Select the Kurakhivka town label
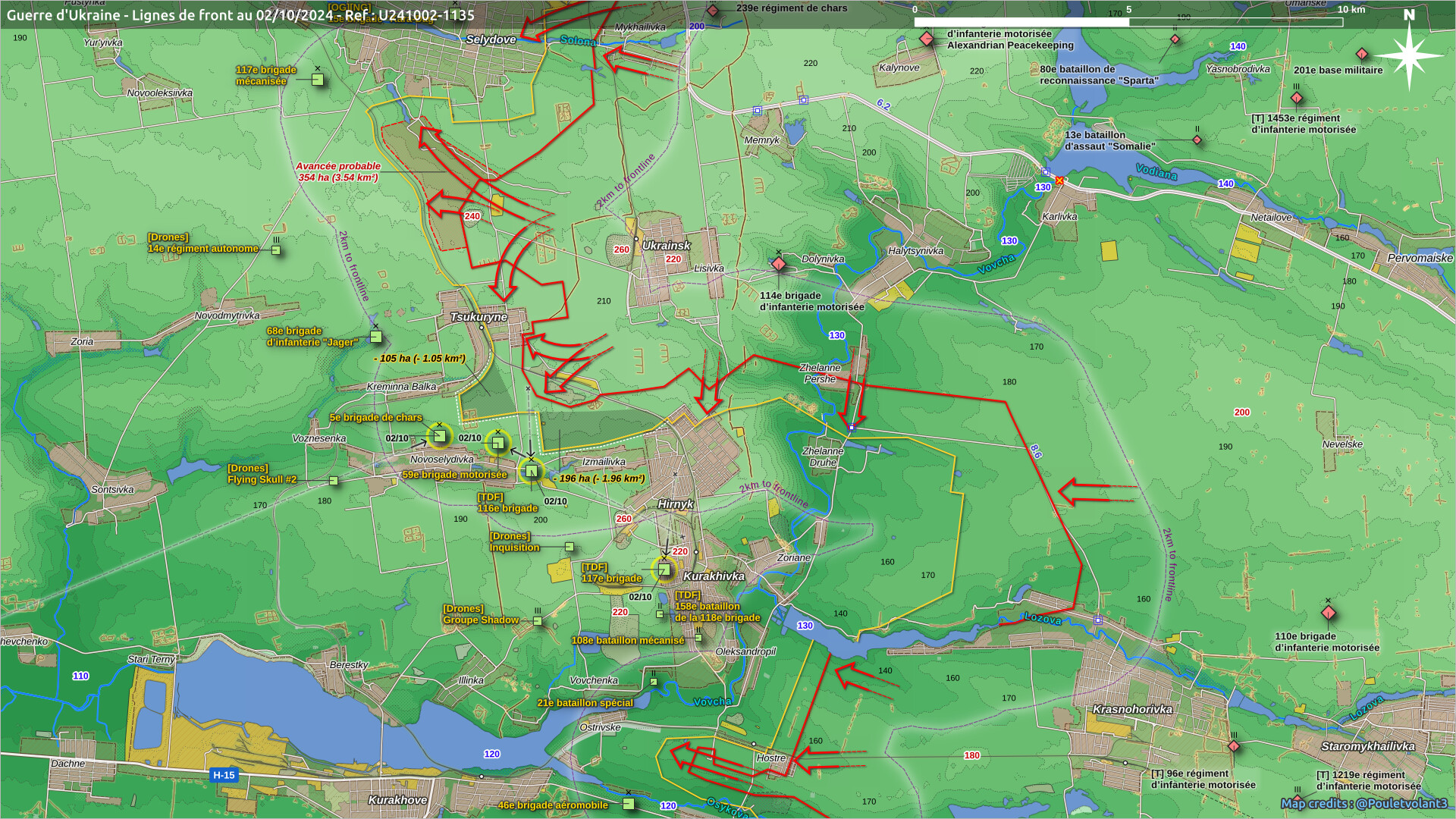The width and height of the screenshot is (1456, 819). click(714, 576)
